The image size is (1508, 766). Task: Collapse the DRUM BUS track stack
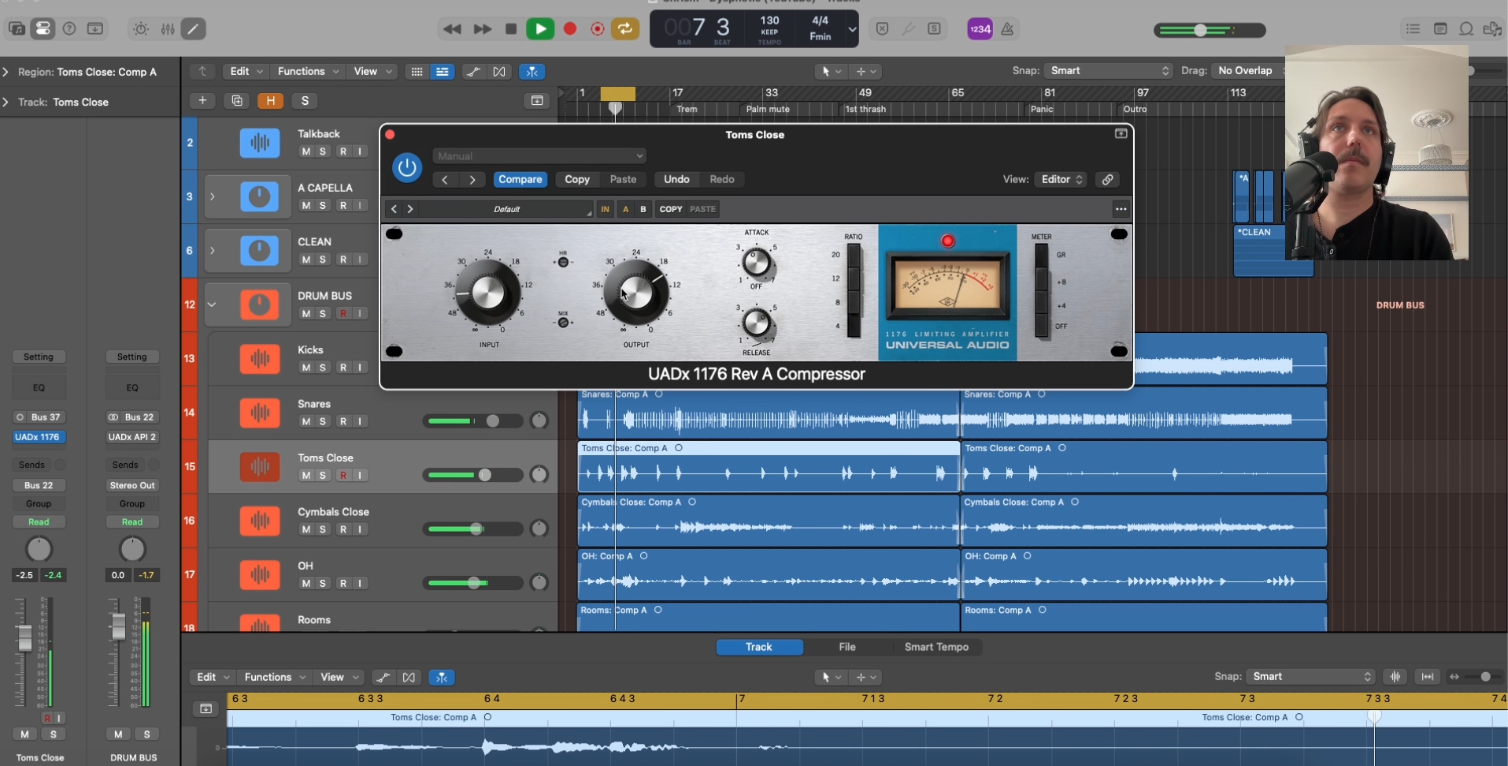[212, 305]
